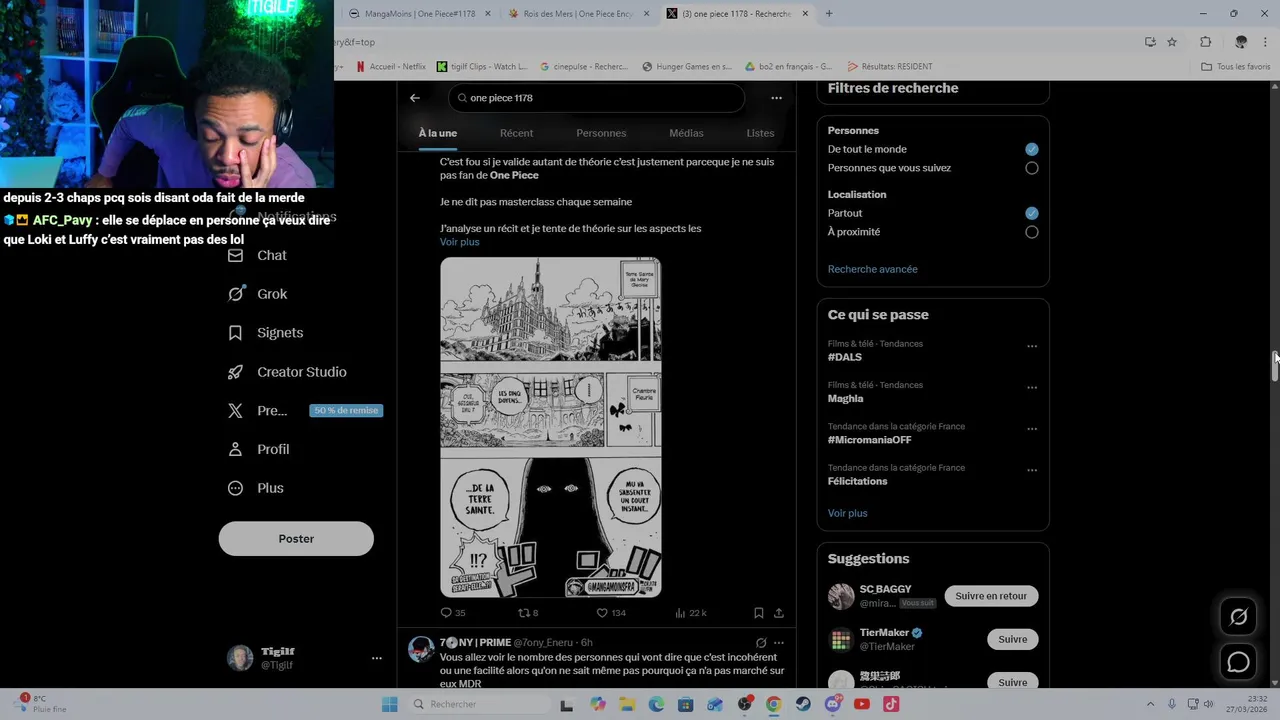Reply to the manga post with 35 comments
Viewport: 1280px width, 720px height.
point(453,613)
